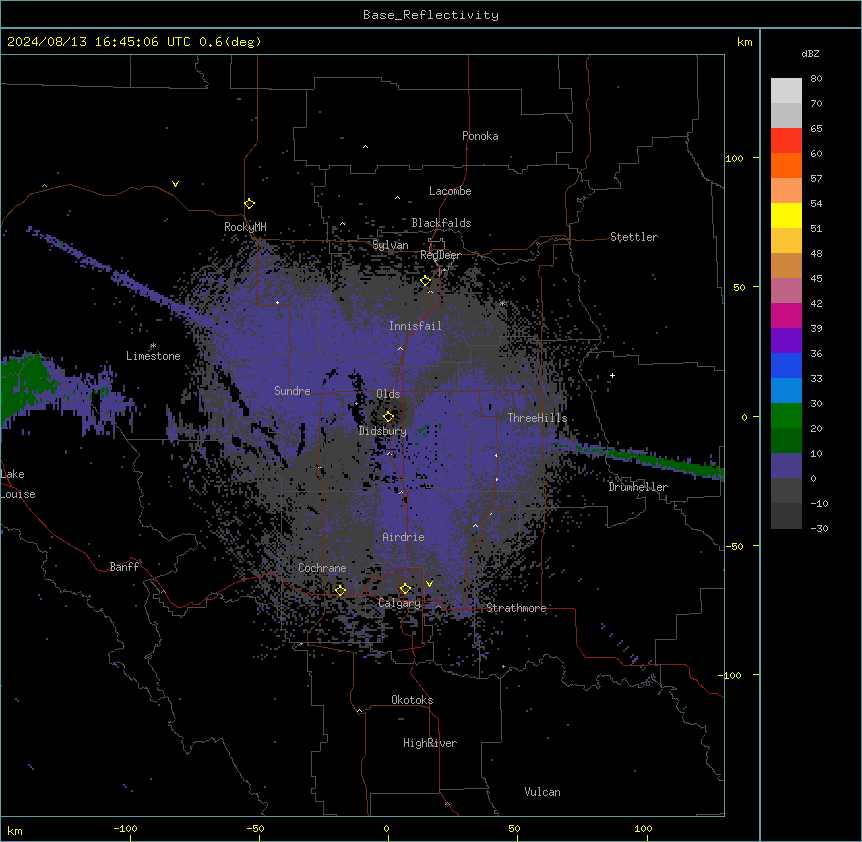Click the Strathmore label

[x=516, y=608]
